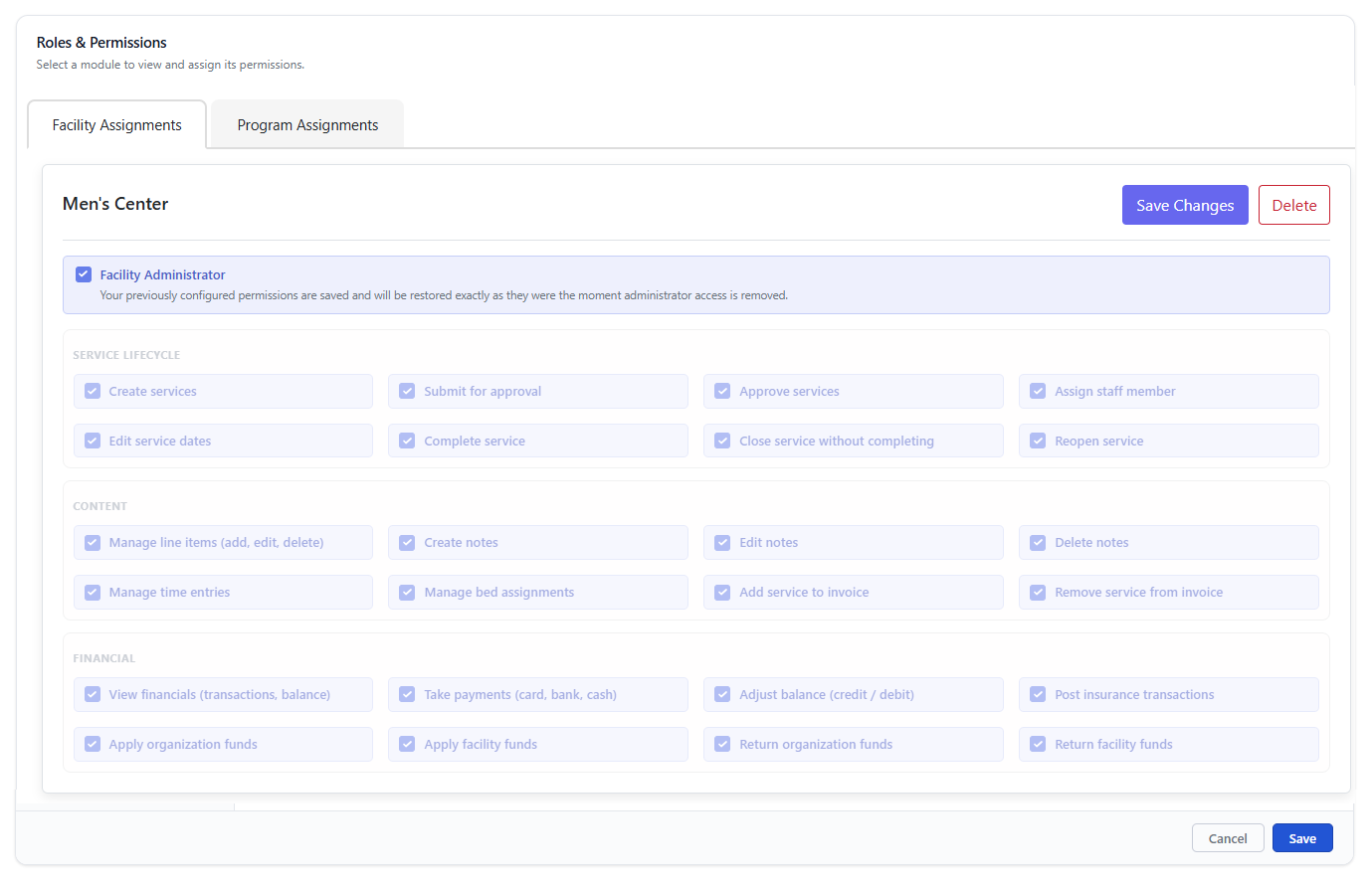Click the Roles & Permissions title

101,43
